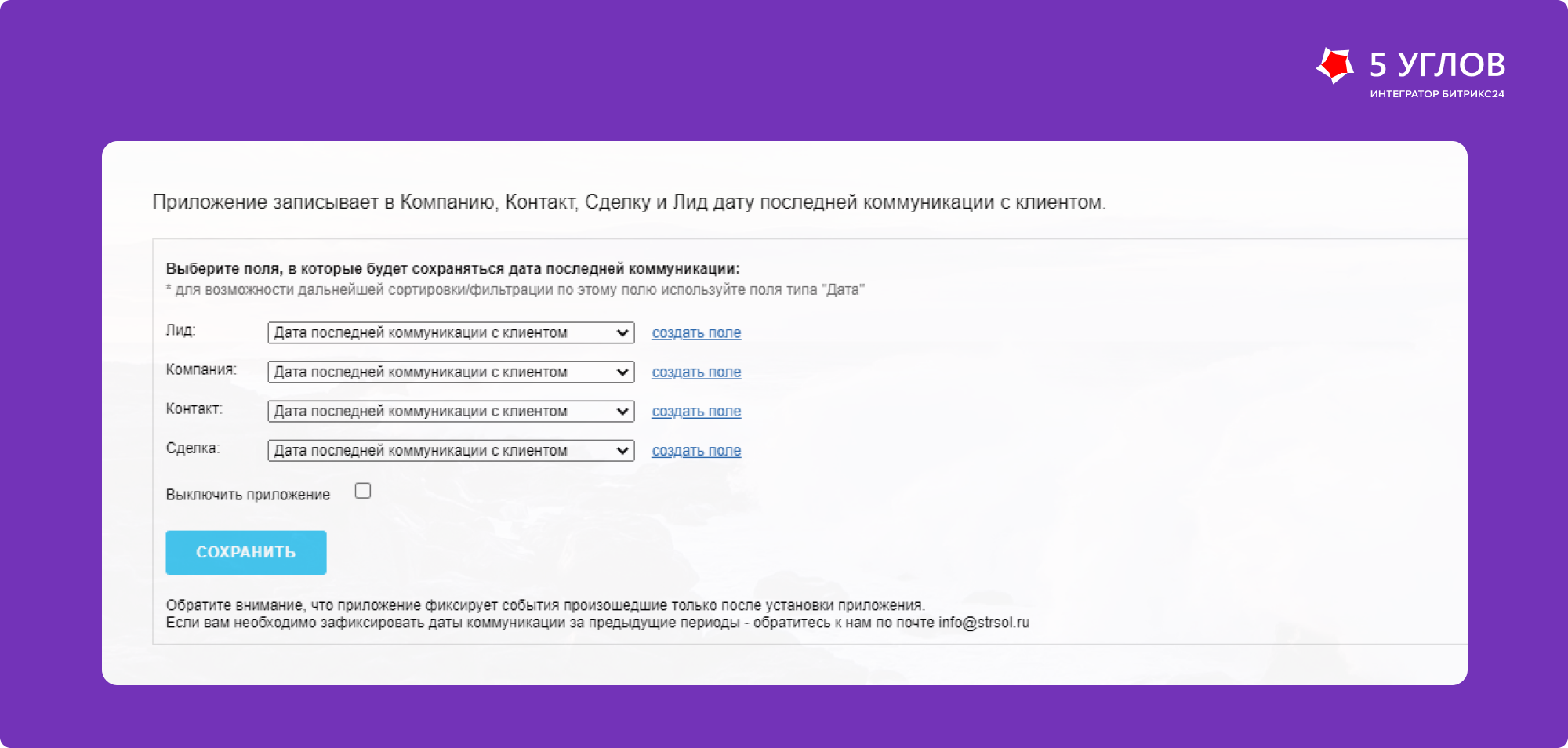Toggle the 'Выключить приложение' checkbox

pyautogui.click(x=362, y=491)
